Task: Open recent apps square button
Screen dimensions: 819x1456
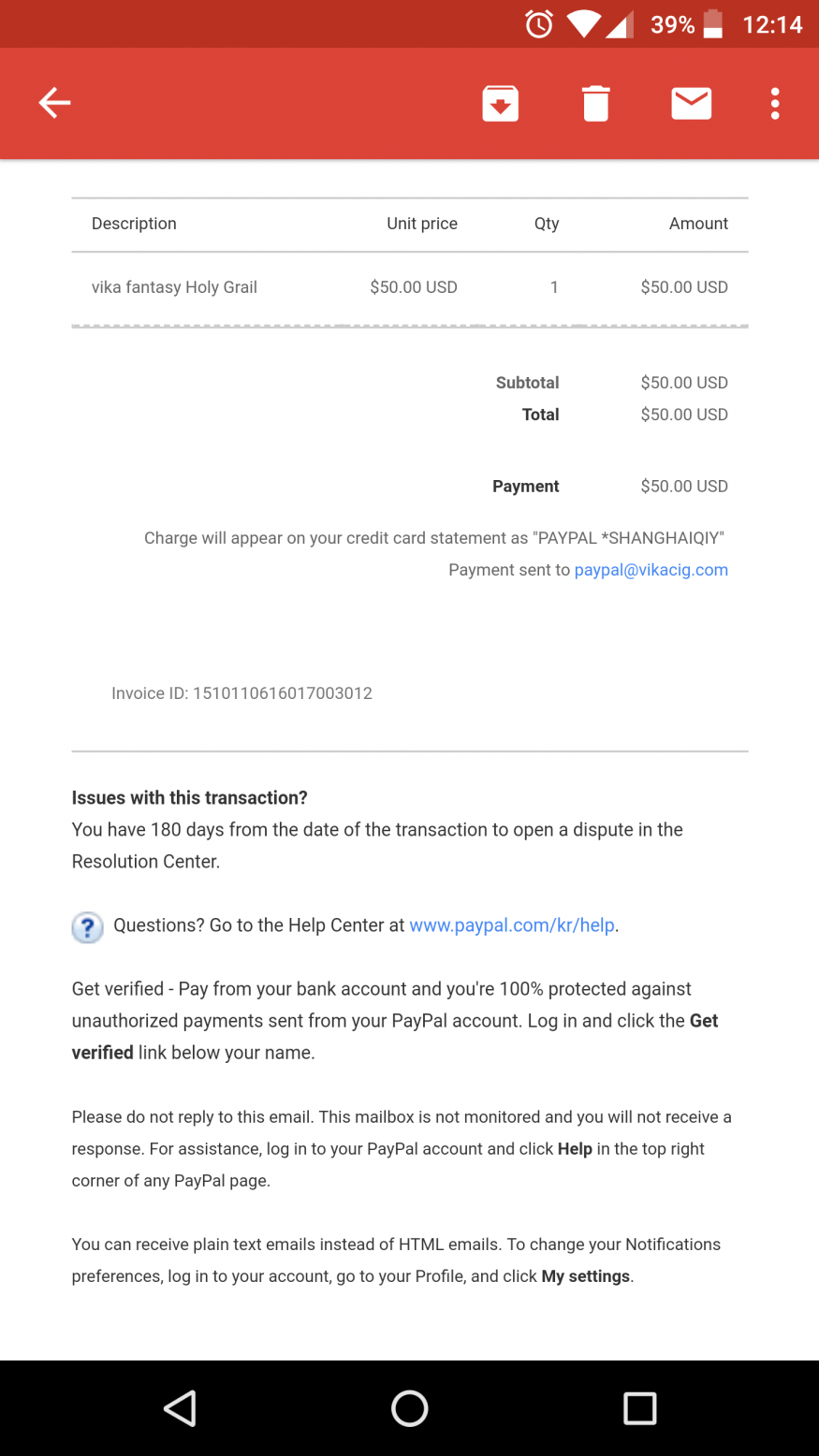Action: point(640,1407)
